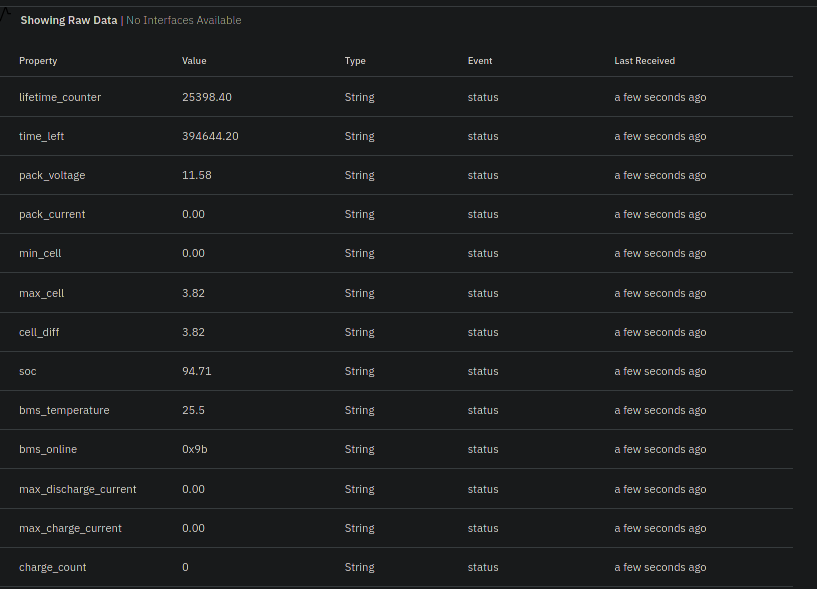Click the waveform icon beside Showing Raw Data
The width and height of the screenshot is (817, 589).
click(6, 14)
